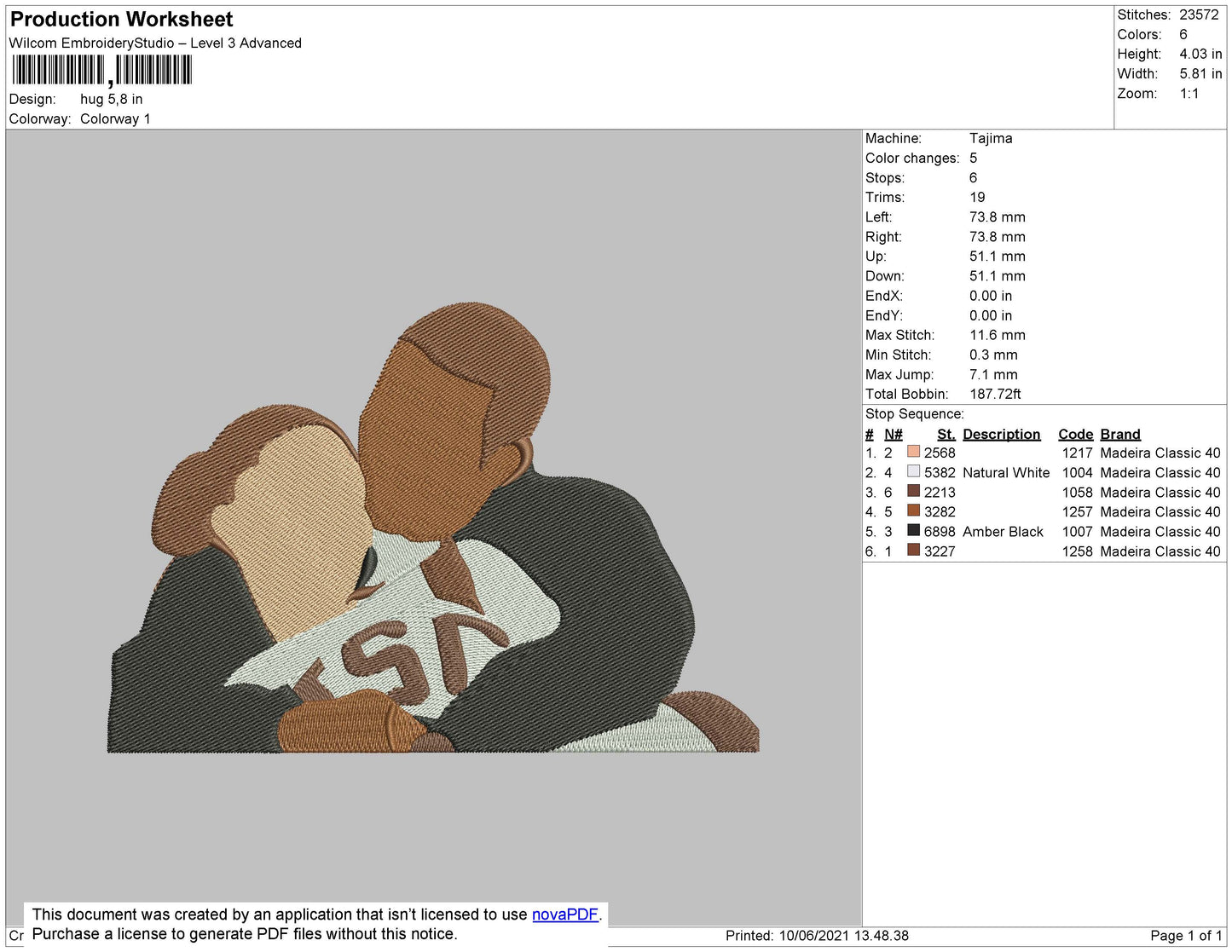The image size is (1232, 952).
Task: Select the 'Natural White' description text
Action: click(x=1006, y=472)
